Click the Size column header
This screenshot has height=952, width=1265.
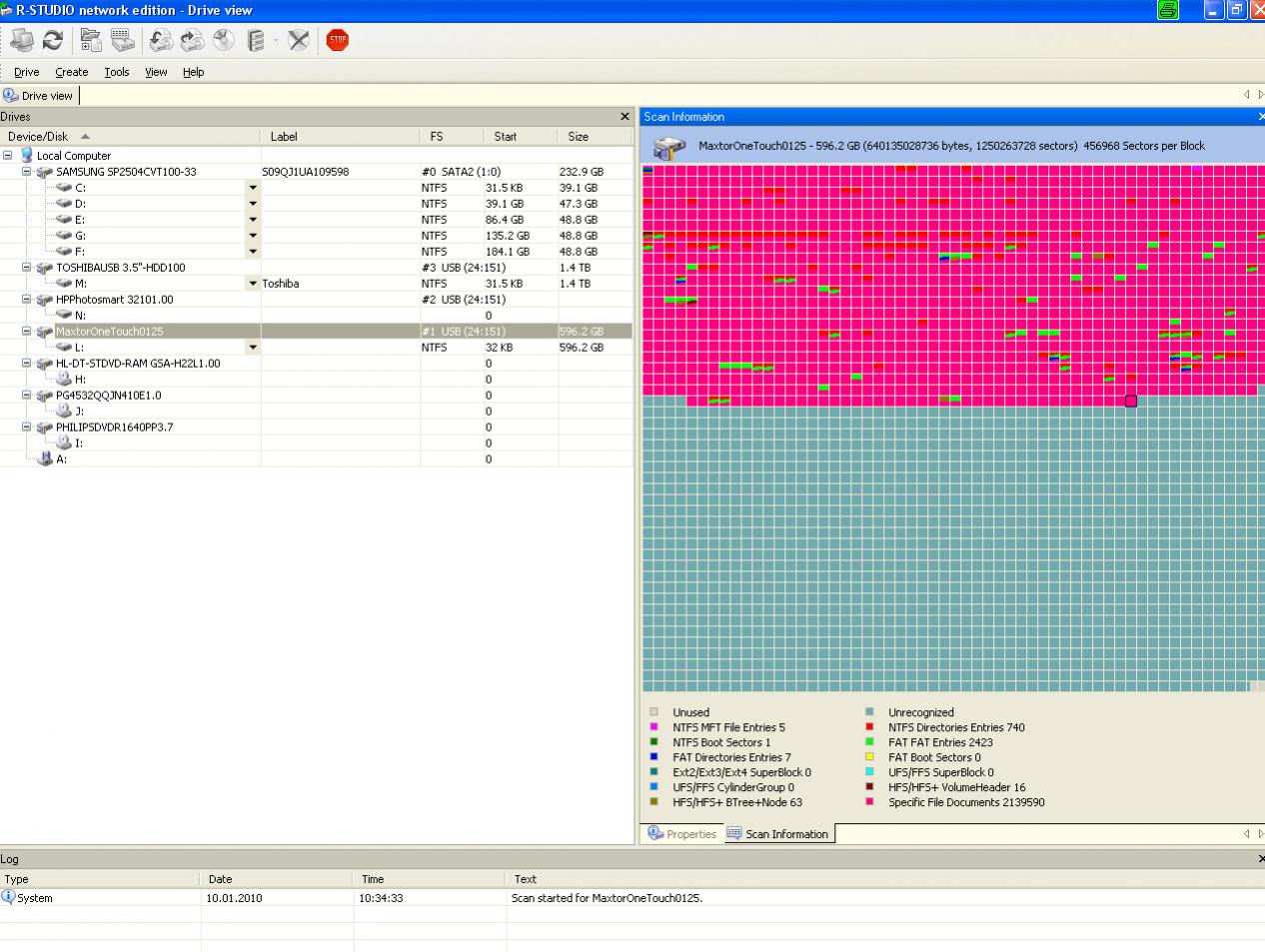(x=596, y=137)
